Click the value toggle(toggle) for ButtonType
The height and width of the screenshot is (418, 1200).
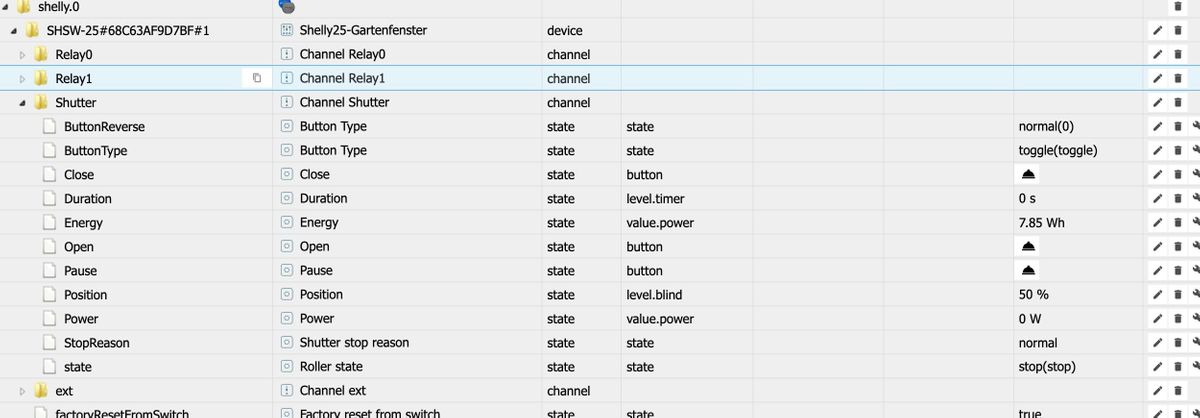(x=1058, y=150)
